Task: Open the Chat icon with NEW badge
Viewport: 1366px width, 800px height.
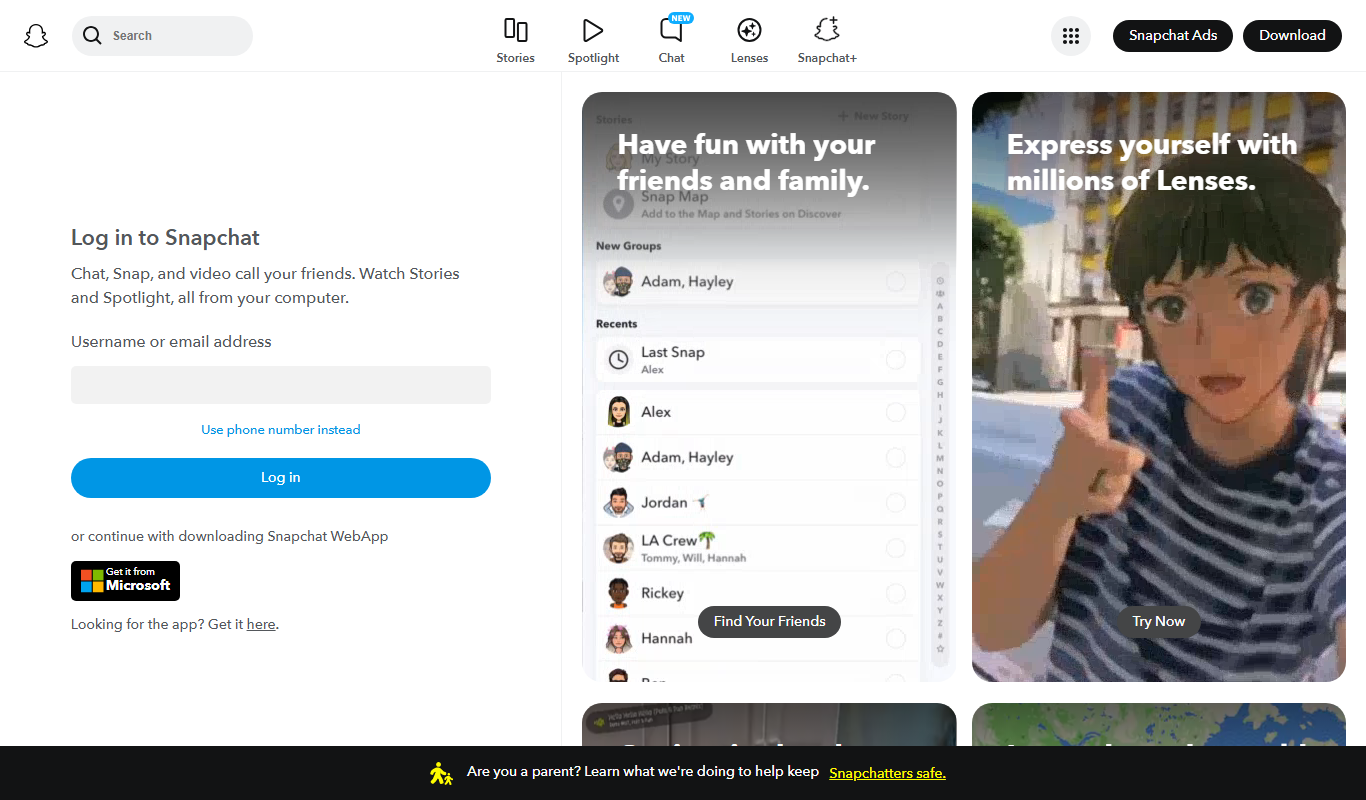Action: pyautogui.click(x=672, y=29)
